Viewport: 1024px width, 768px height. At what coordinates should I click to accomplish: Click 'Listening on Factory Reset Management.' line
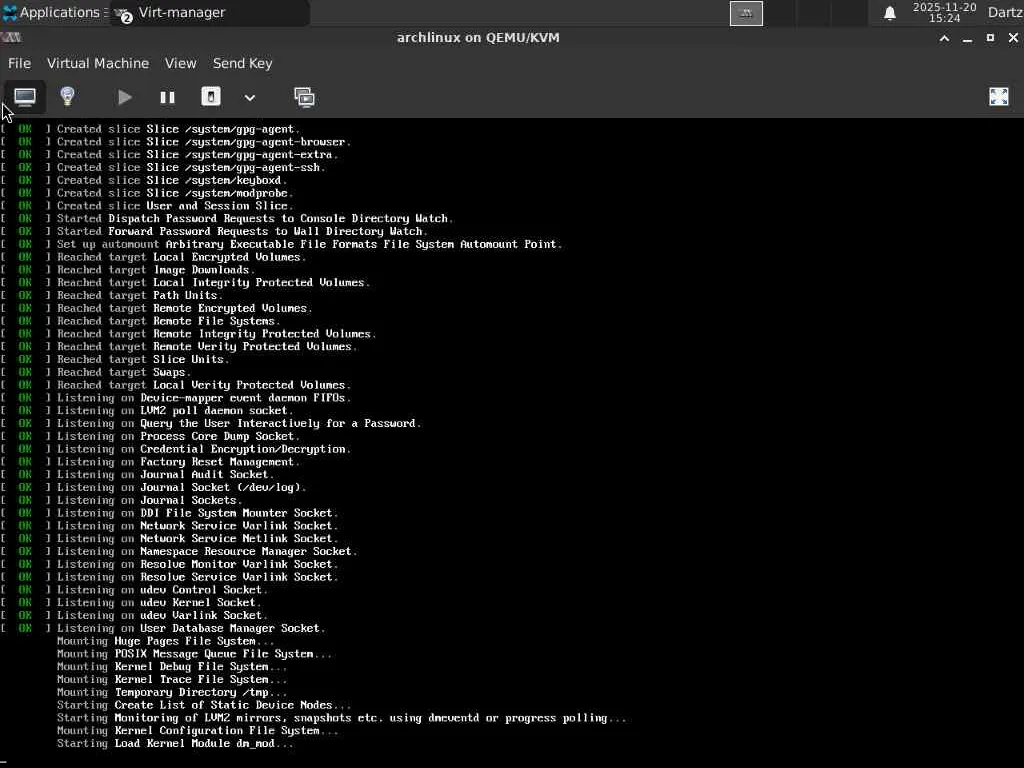(178, 462)
